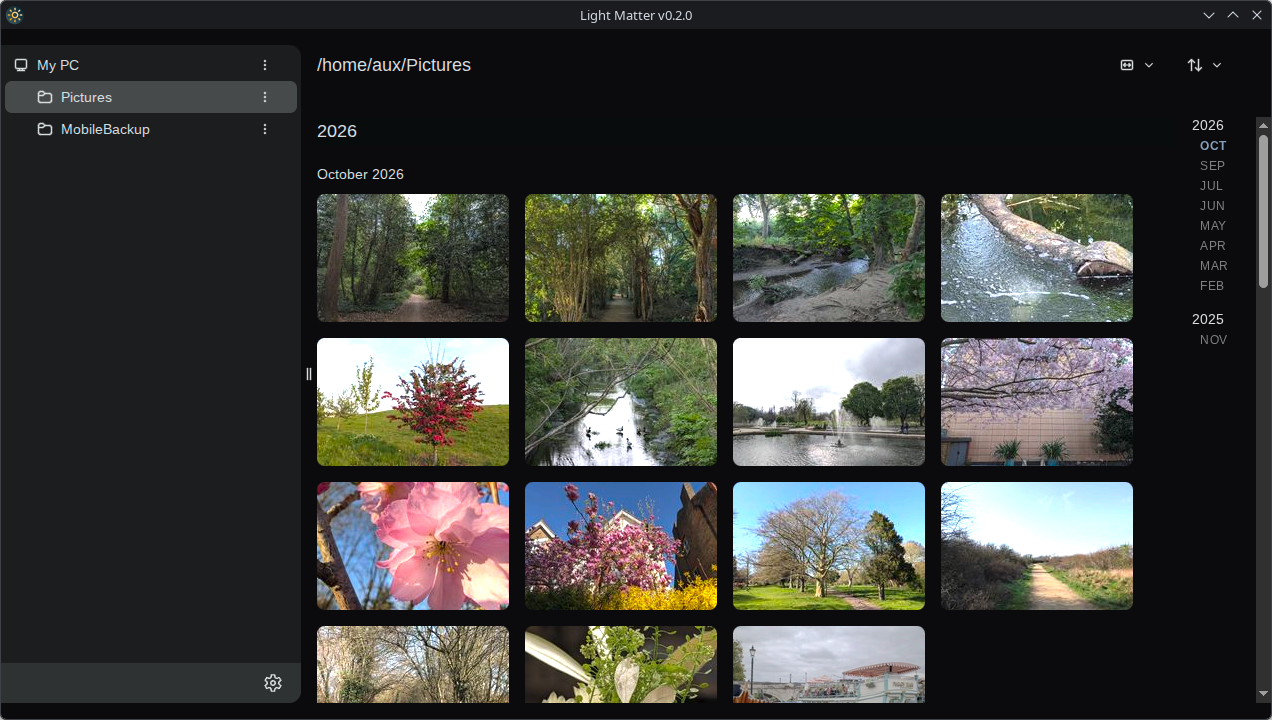Open the three-dot menu for MobileBackup
The height and width of the screenshot is (720, 1272).
click(265, 129)
